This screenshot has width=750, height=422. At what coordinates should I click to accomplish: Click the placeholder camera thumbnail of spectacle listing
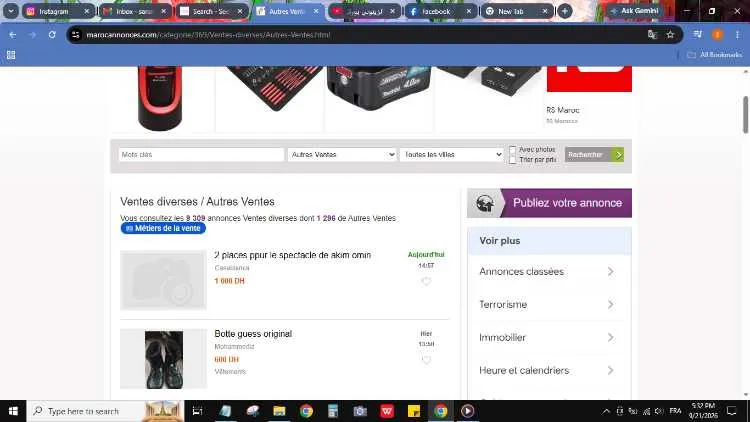[163, 281]
